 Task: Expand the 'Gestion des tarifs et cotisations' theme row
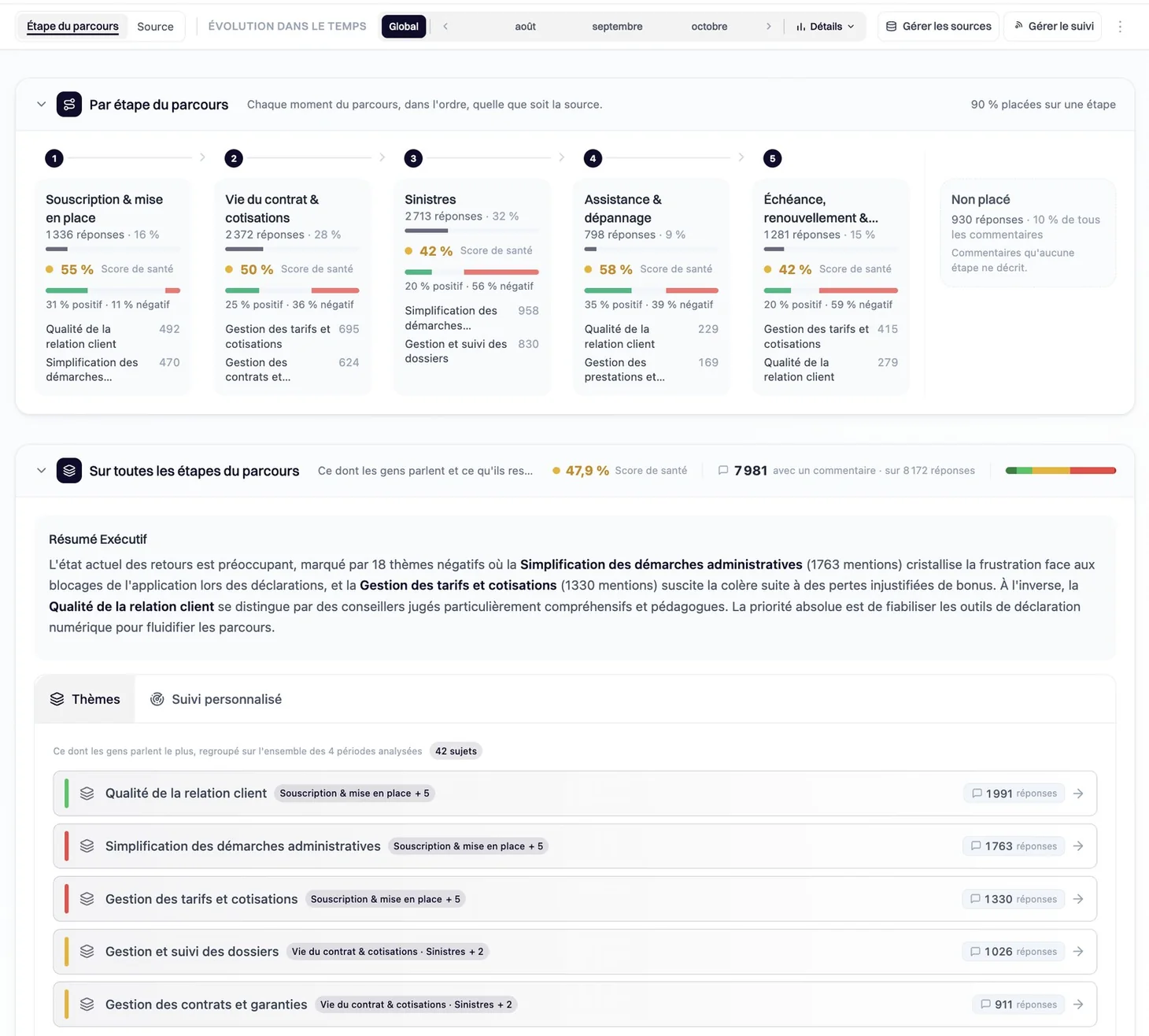(x=575, y=899)
